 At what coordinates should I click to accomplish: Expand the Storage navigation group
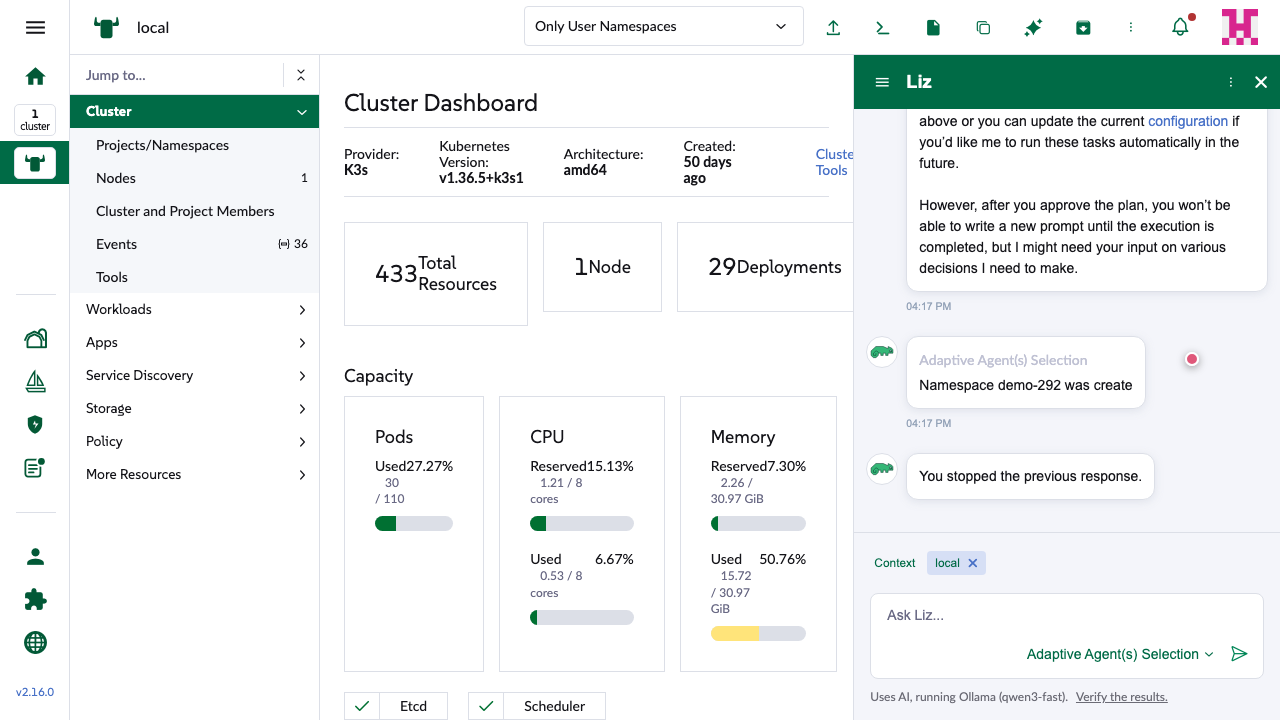tap(195, 409)
